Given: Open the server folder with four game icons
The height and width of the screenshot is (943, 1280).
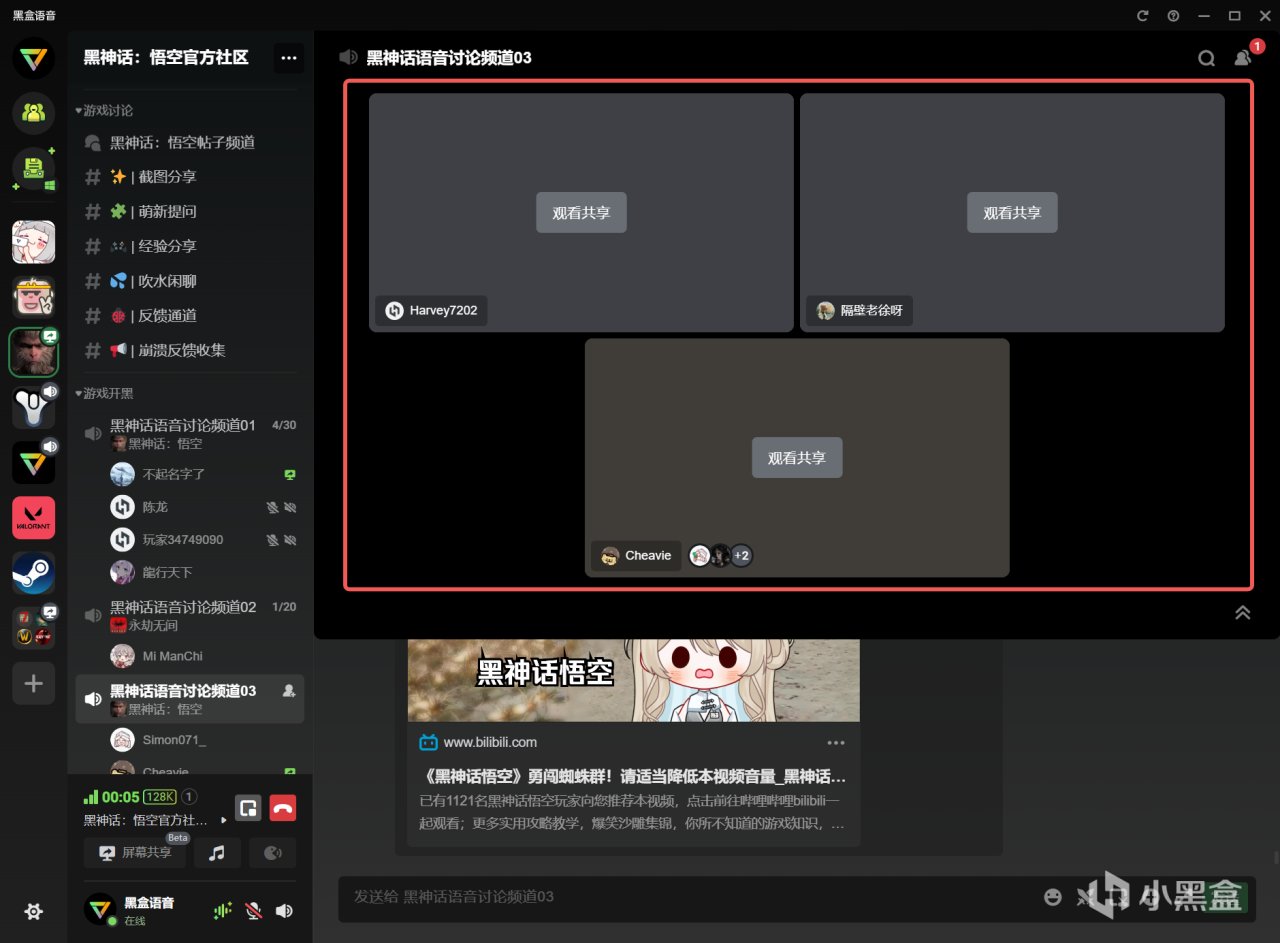Looking at the screenshot, I should coord(33,628).
